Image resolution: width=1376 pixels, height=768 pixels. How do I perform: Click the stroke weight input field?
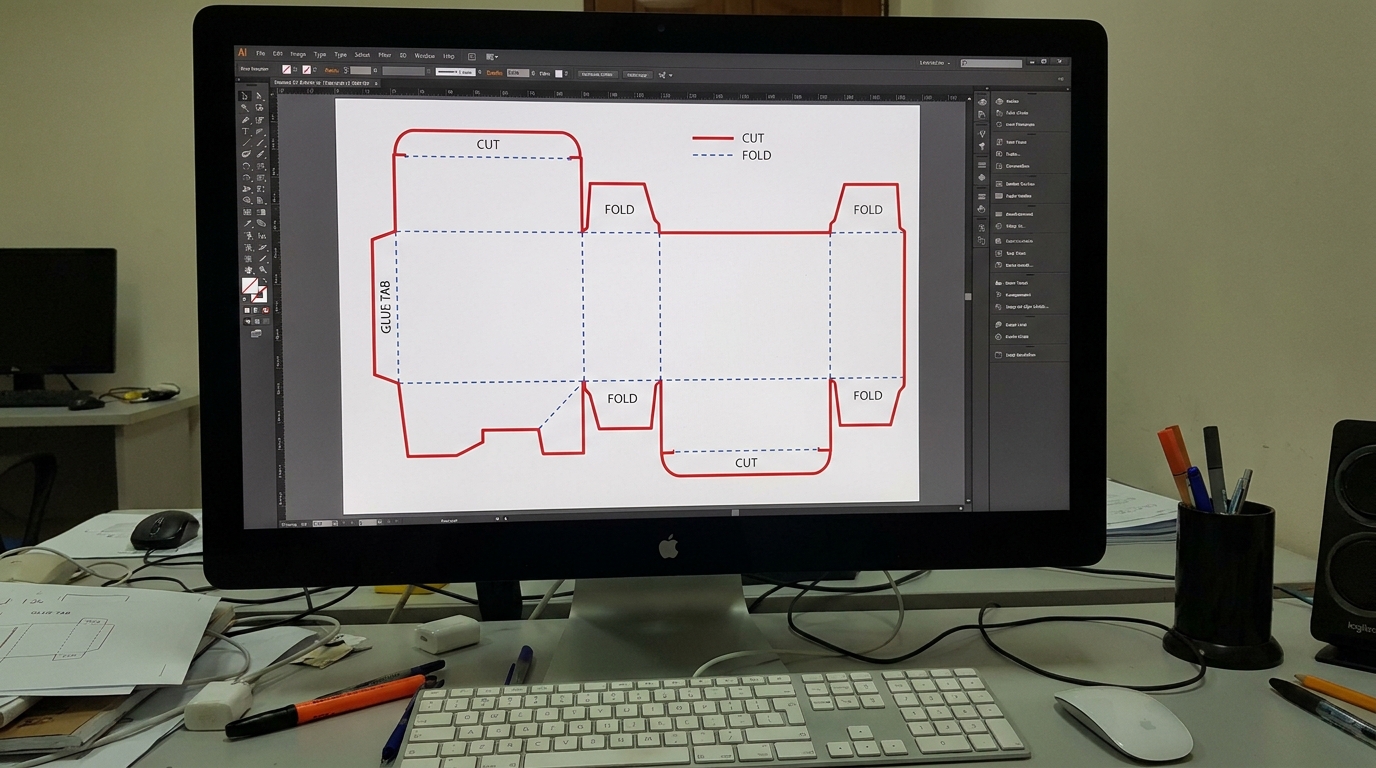pos(360,71)
